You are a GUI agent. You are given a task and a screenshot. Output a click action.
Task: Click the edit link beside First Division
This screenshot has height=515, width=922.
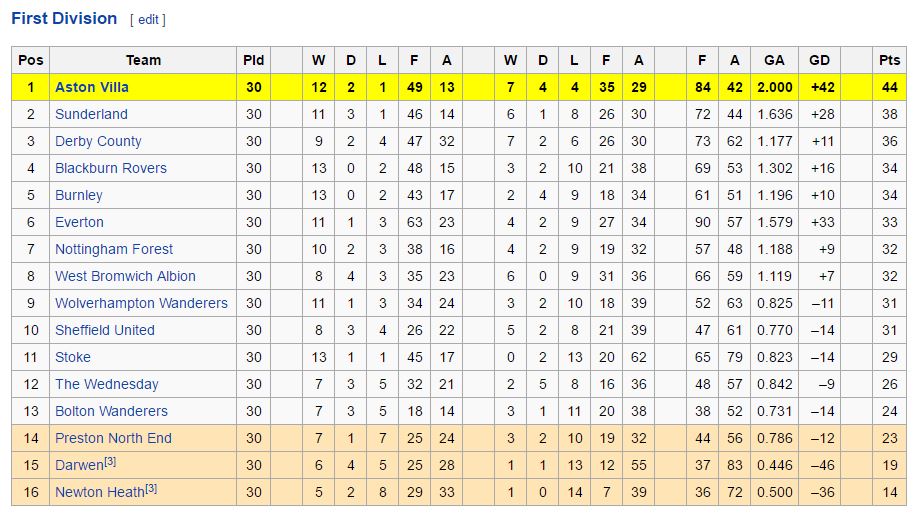(x=147, y=20)
